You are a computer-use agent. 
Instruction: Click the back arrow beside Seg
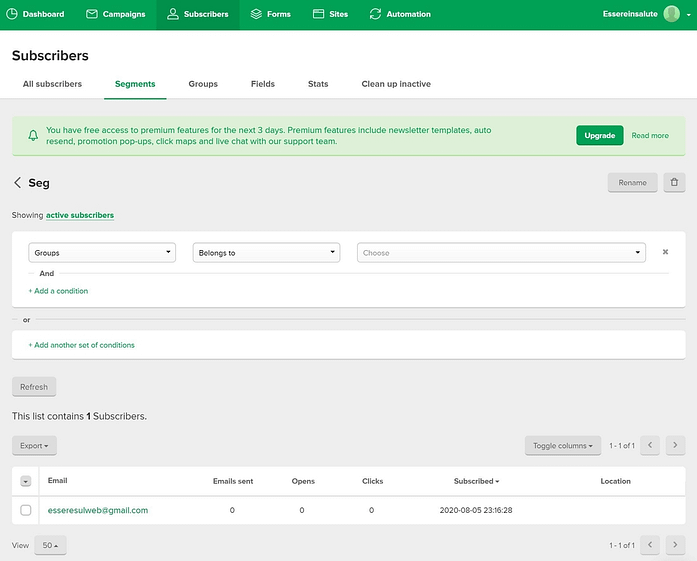[17, 182]
